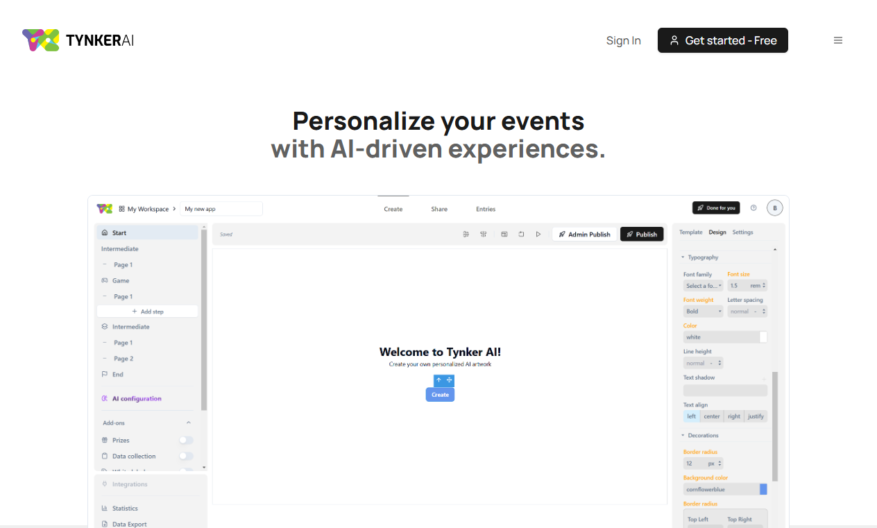Screen dimensions: 877x528
Task: Click the blue Create button on the canvas
Action: click(440, 394)
